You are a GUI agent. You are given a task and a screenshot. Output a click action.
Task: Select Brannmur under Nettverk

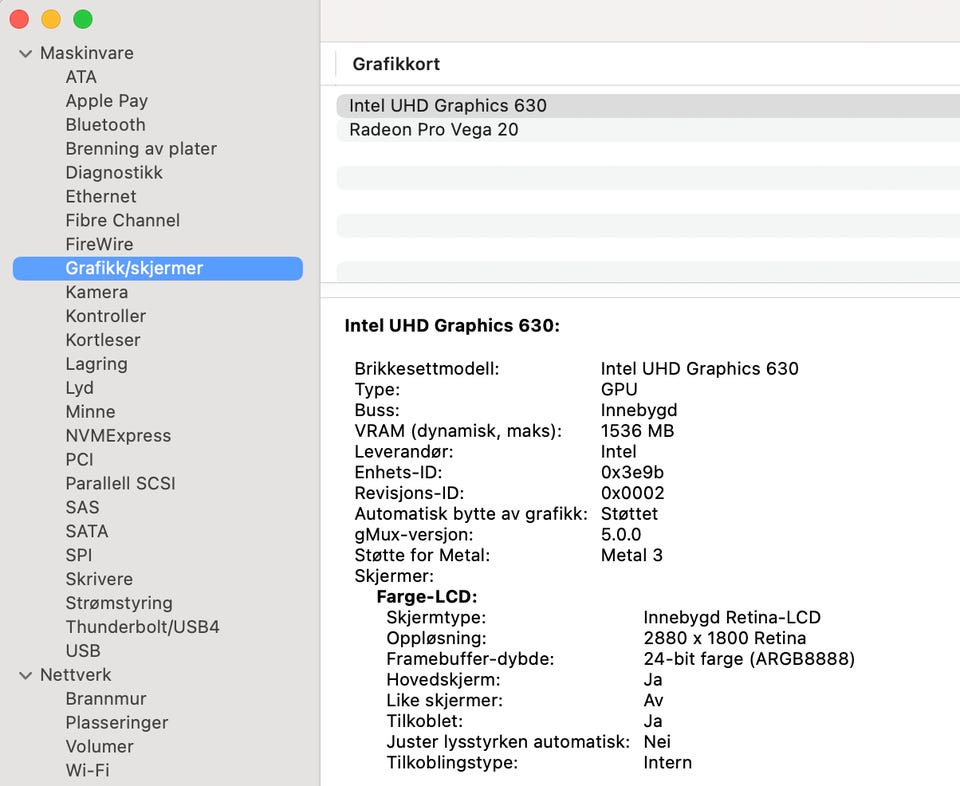tap(106, 699)
